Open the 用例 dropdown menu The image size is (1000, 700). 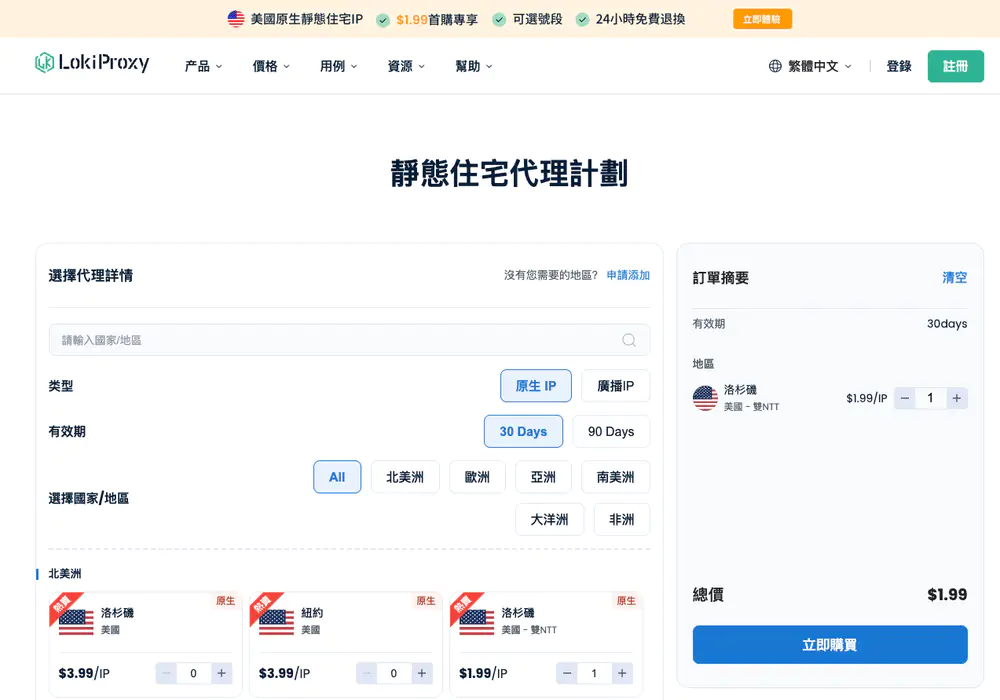[x=339, y=66]
